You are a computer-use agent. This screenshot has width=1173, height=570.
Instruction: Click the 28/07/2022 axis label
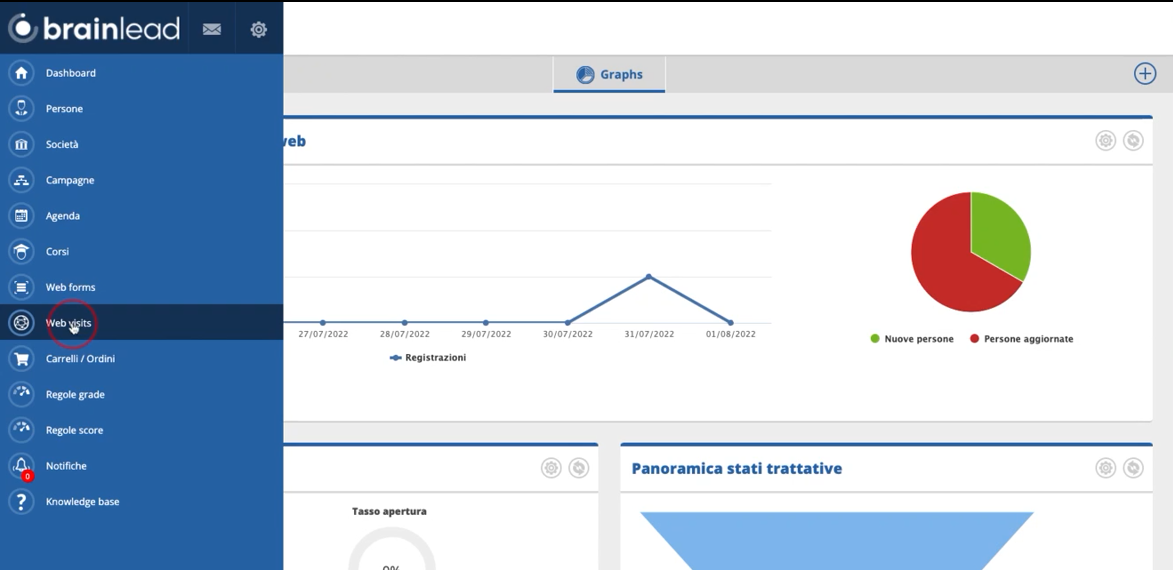[x=405, y=334]
